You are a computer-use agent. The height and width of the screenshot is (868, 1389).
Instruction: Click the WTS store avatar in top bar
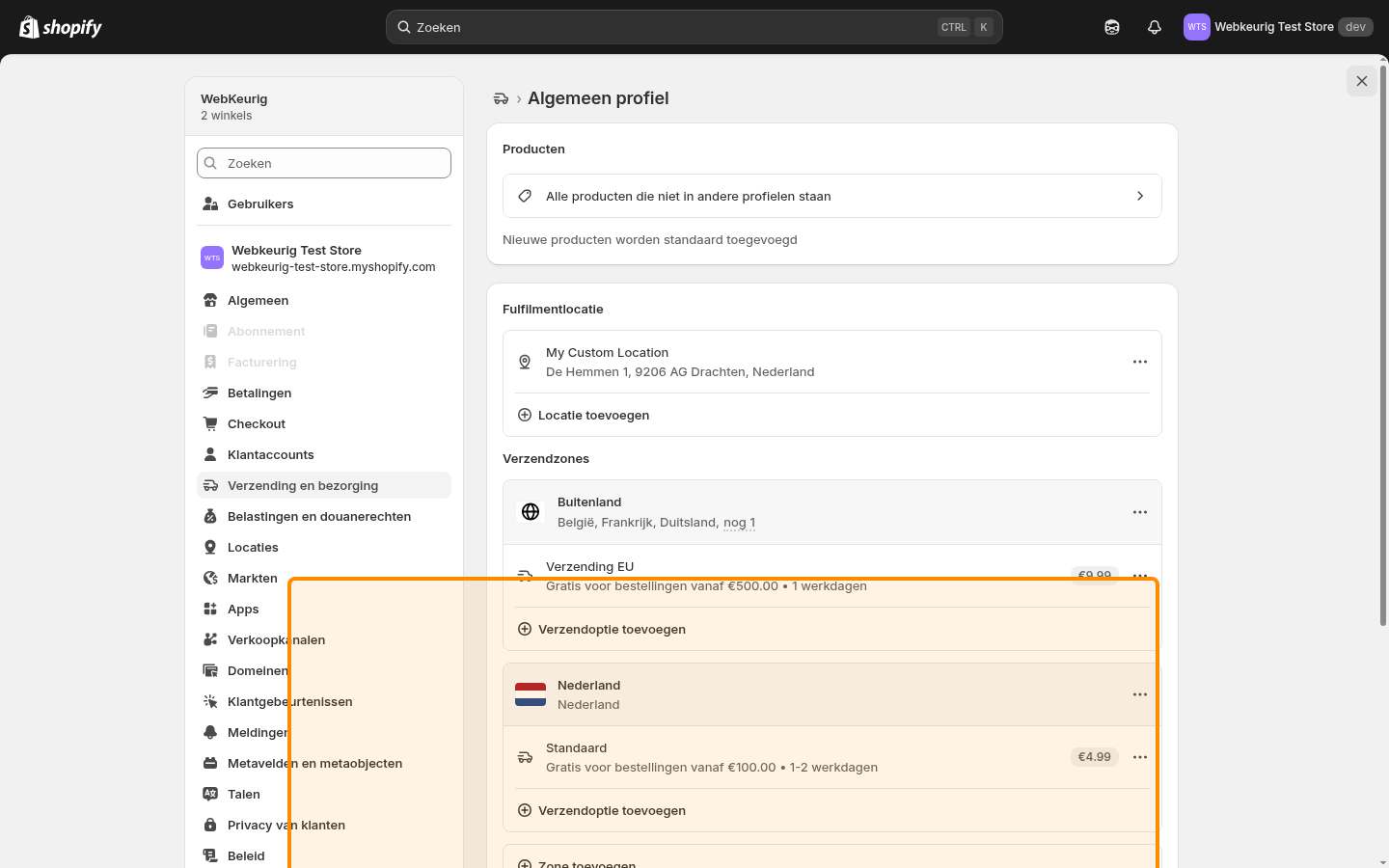[1197, 27]
